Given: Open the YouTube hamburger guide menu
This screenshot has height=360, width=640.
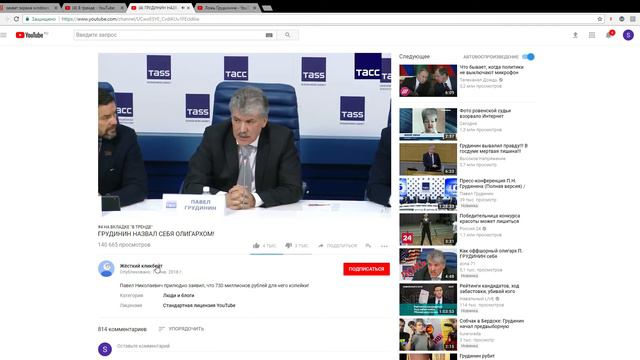Looking at the screenshot, I should click(x=4, y=35).
